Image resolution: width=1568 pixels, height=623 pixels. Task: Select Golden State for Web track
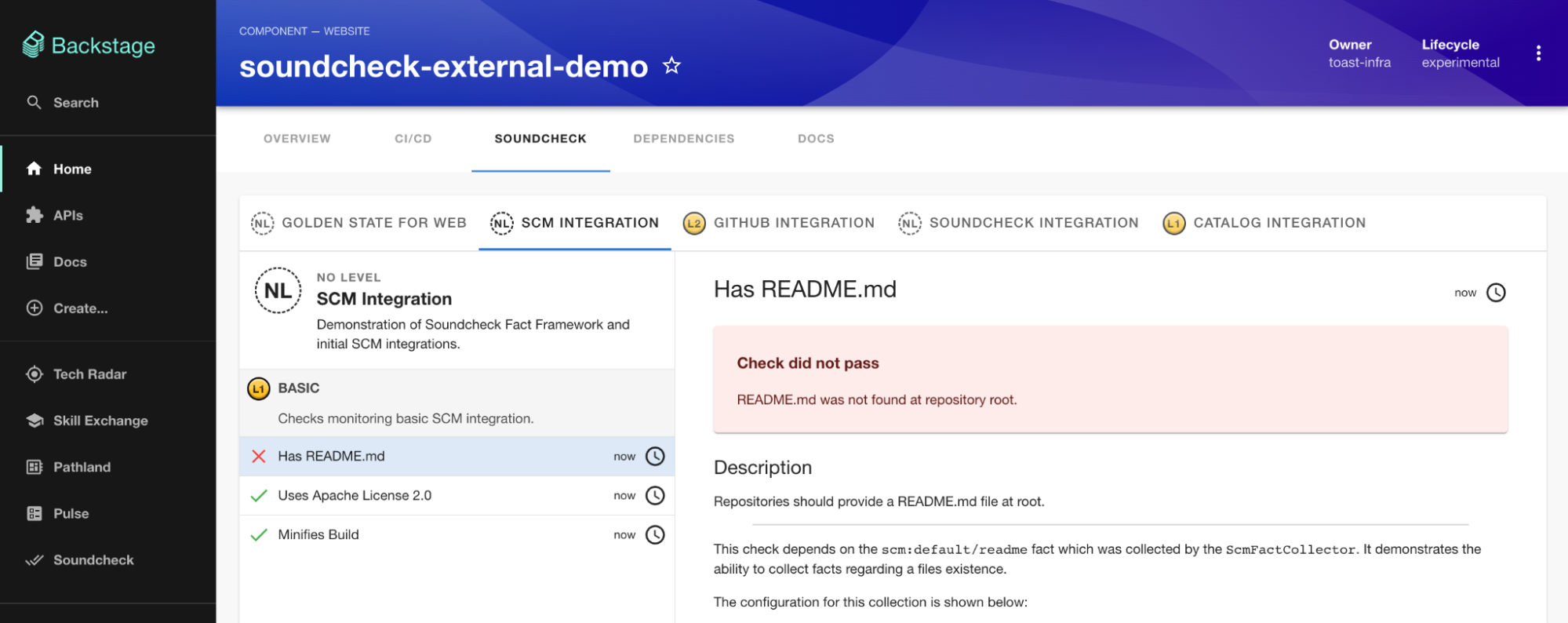click(358, 223)
